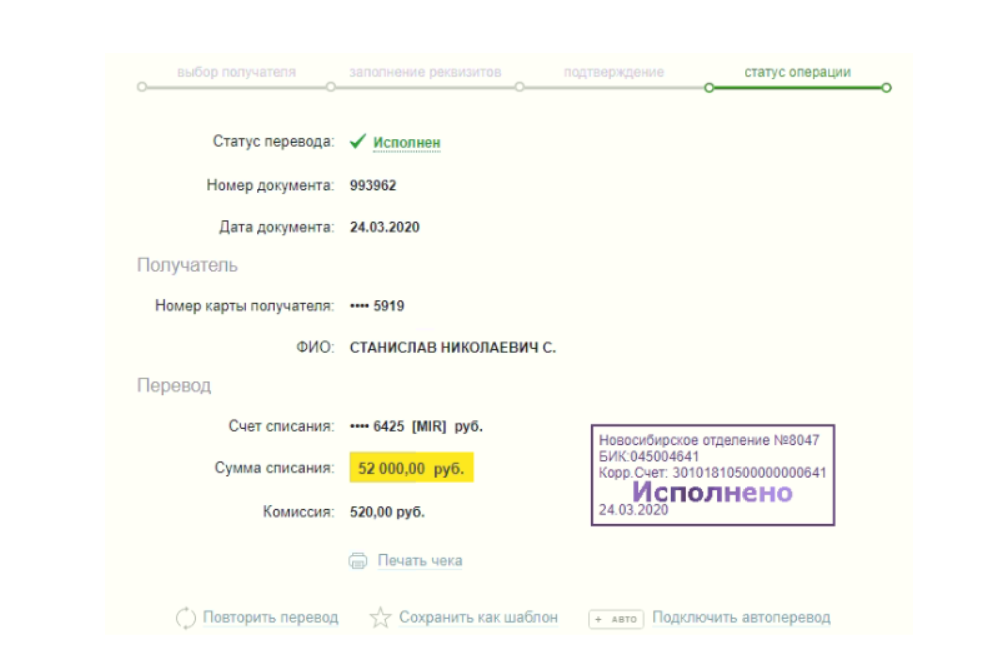Click the Получатель section heading
Image resolution: width=991 pixels, height=667 pixels.
coord(187,265)
